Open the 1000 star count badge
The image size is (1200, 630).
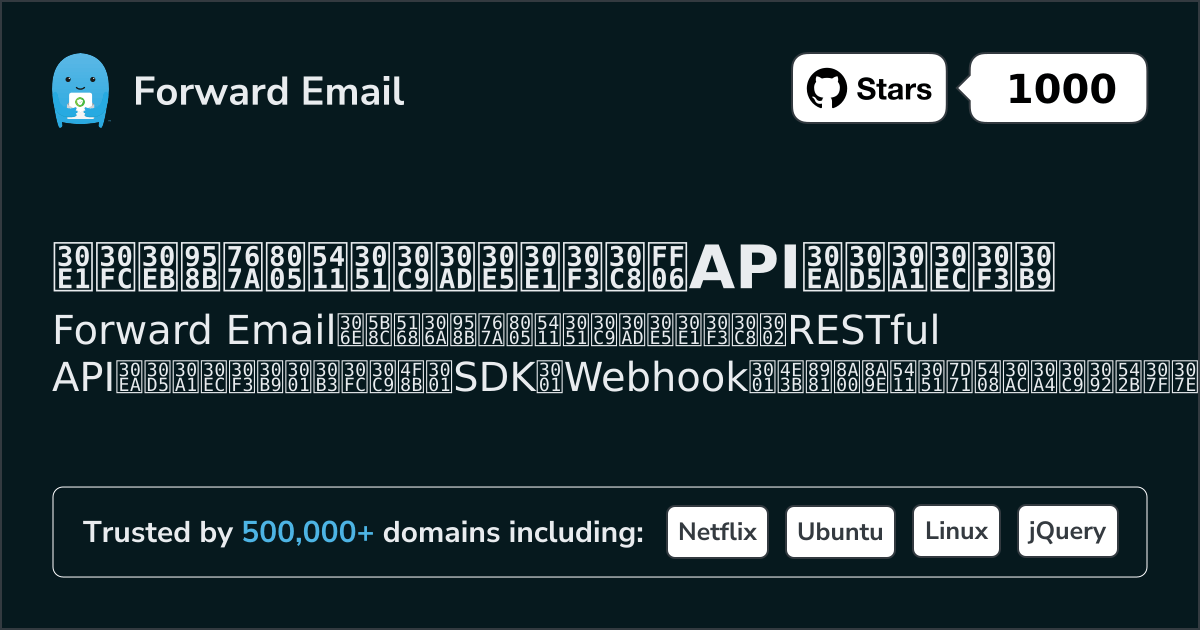pos(1061,89)
